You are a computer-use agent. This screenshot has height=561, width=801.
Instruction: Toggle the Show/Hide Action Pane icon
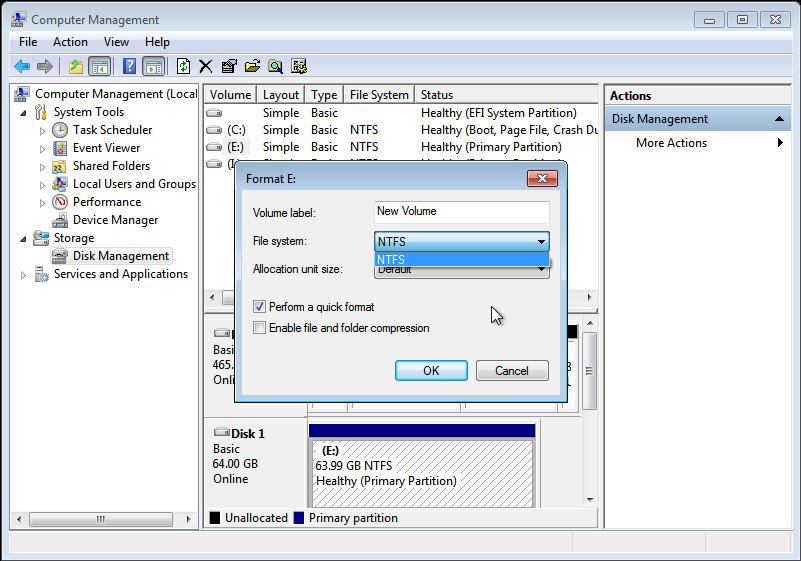153,66
